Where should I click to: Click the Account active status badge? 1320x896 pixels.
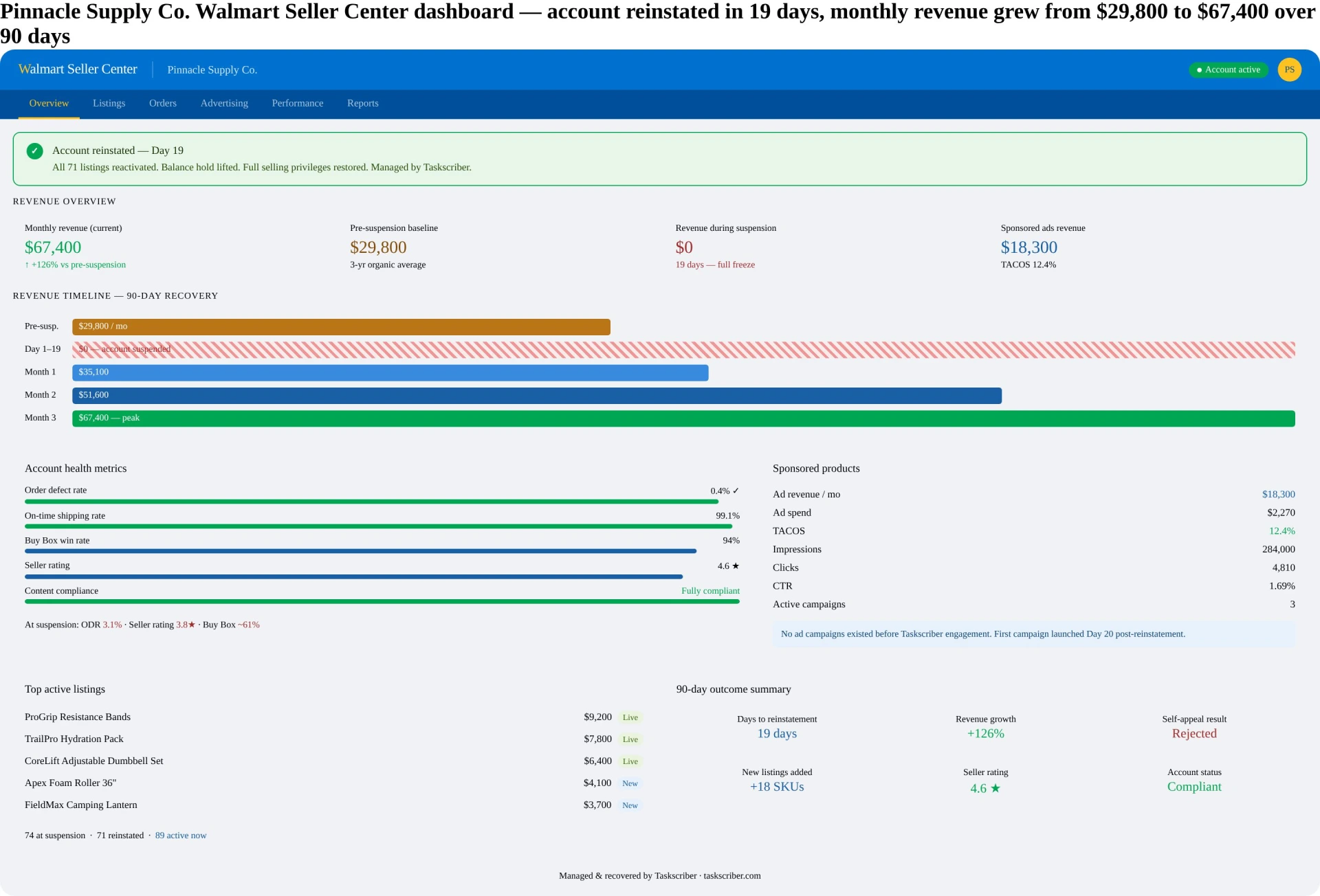(1228, 70)
